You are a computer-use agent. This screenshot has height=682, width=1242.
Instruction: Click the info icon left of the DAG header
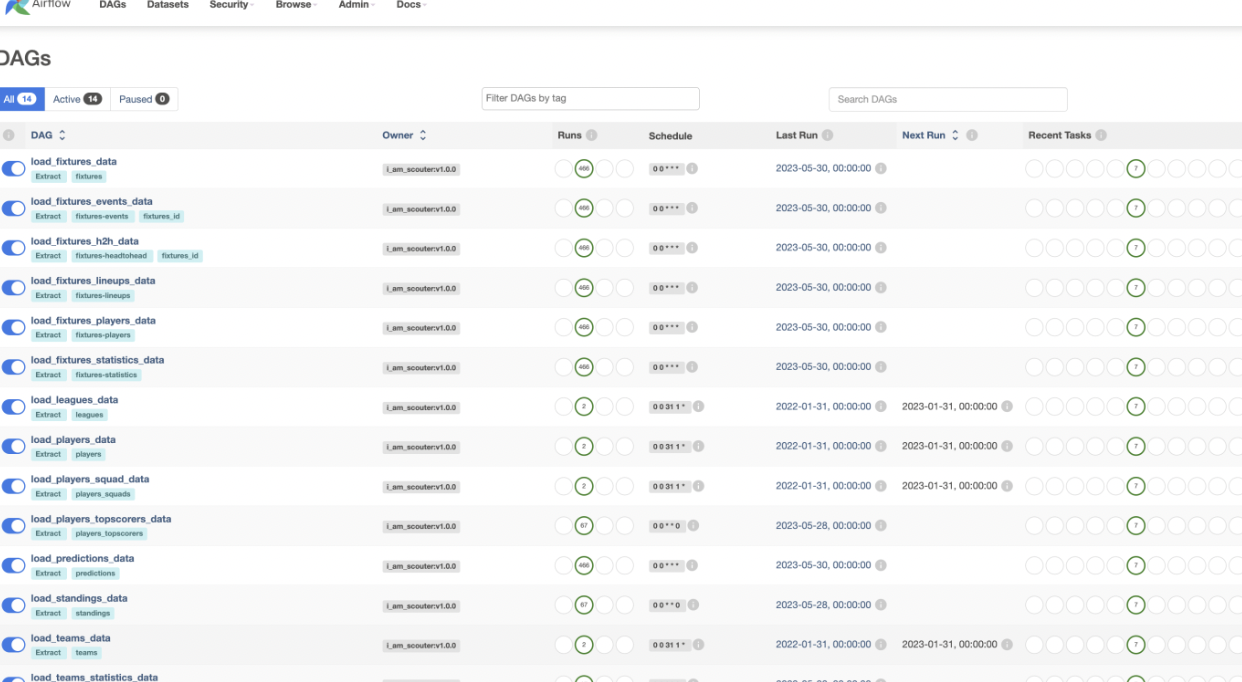[9, 135]
